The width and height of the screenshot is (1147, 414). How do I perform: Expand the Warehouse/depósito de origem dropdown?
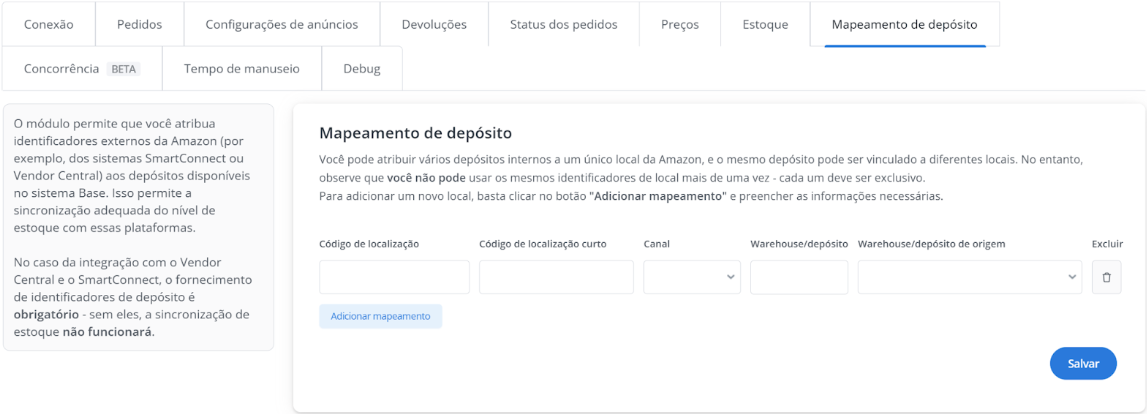(969, 277)
